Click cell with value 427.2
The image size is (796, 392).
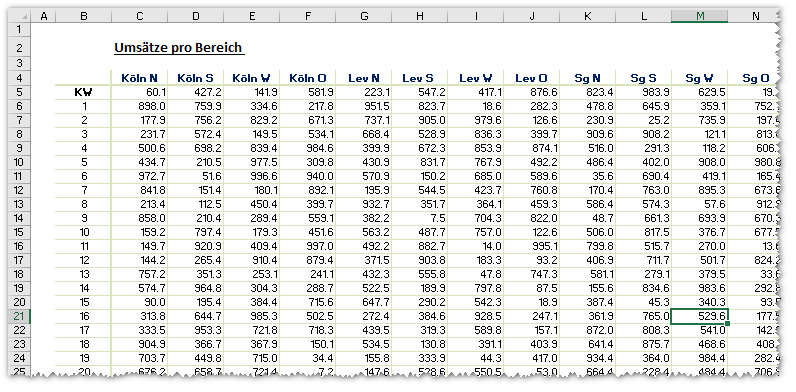pos(195,92)
